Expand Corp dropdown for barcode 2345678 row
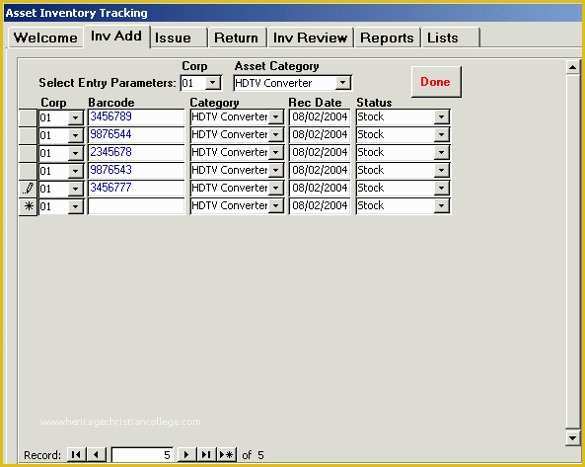Screen dimensions: 585x467 tap(75, 153)
